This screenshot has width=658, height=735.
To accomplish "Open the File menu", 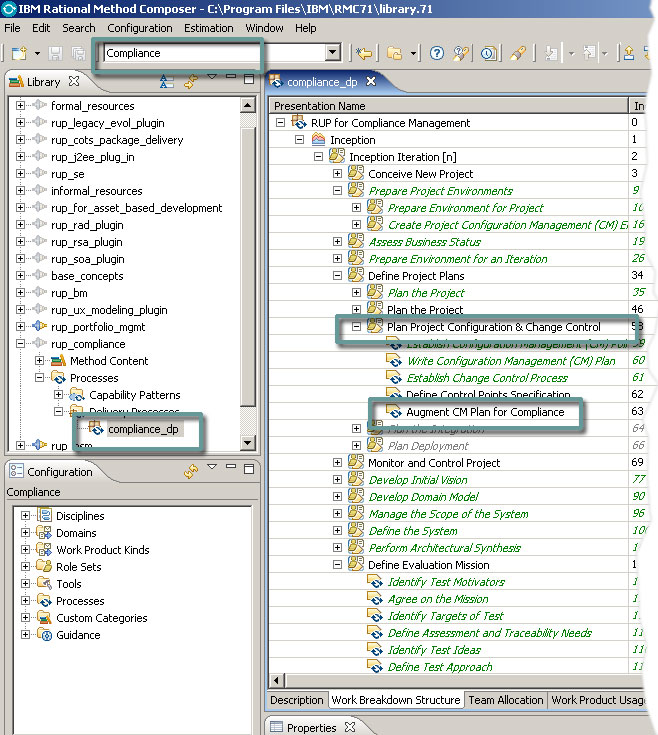I will tap(12, 28).
